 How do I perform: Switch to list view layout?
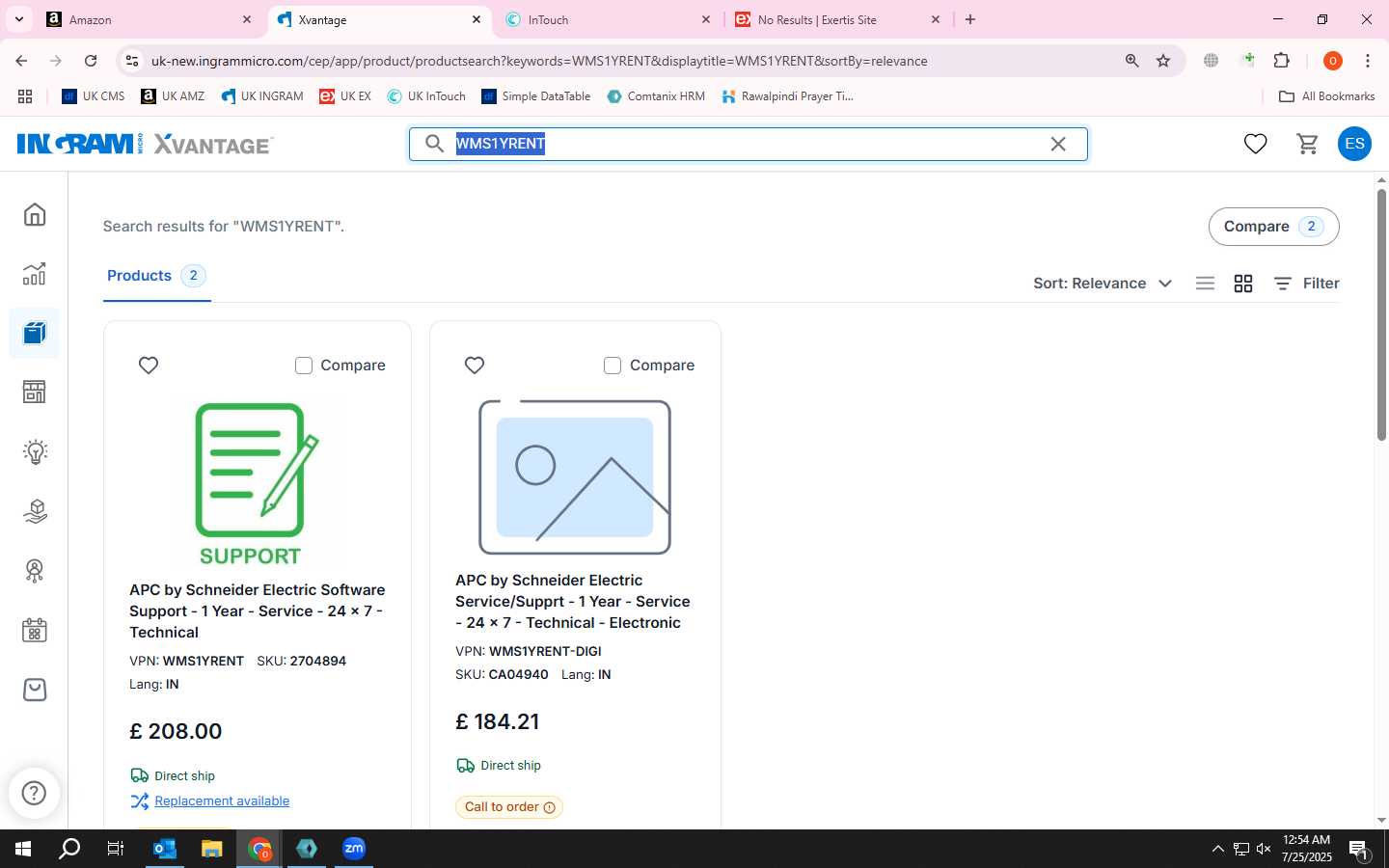coord(1205,284)
